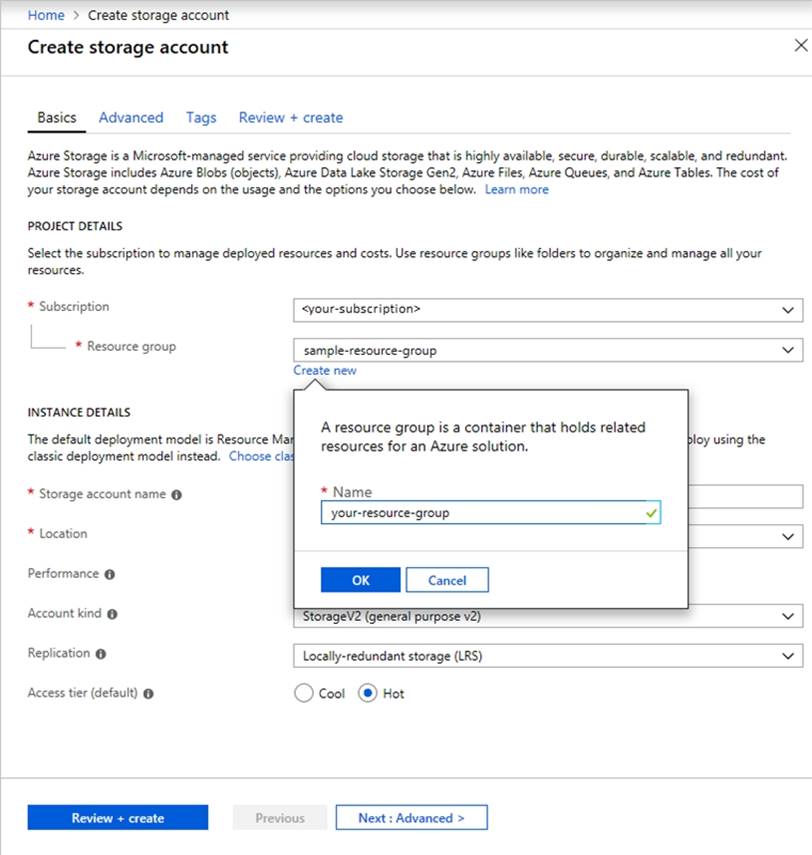The height and width of the screenshot is (855, 812).
Task: Click info icon next to Storage account name
Action: point(177,495)
